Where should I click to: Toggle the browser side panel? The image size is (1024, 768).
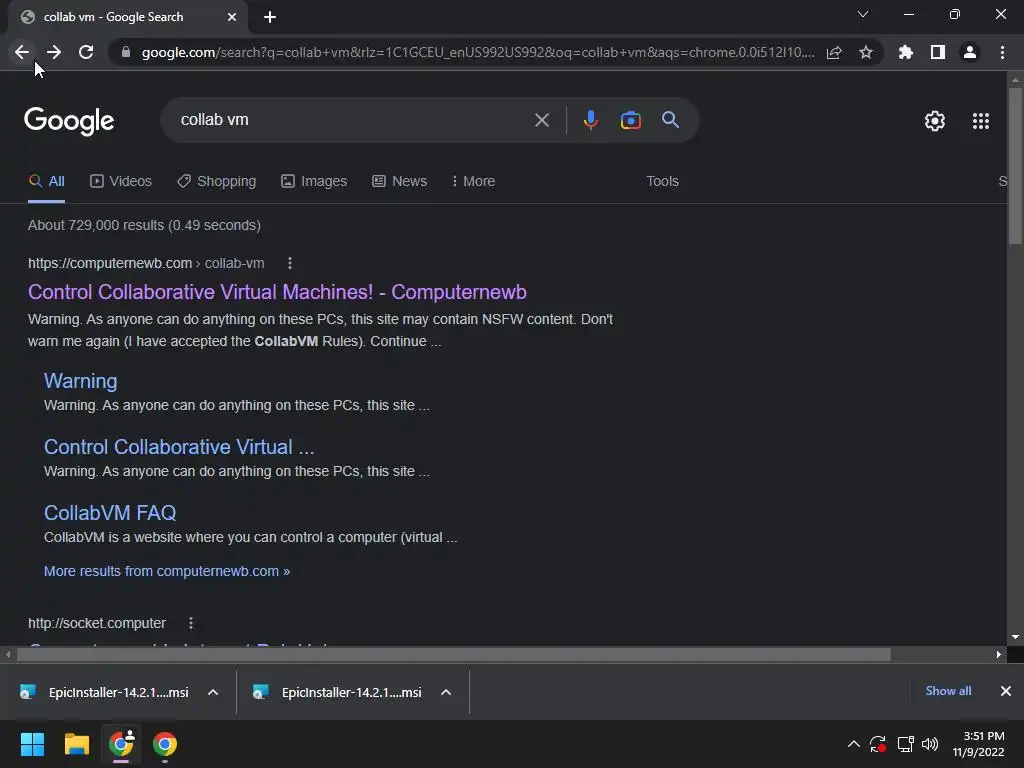coord(938,52)
